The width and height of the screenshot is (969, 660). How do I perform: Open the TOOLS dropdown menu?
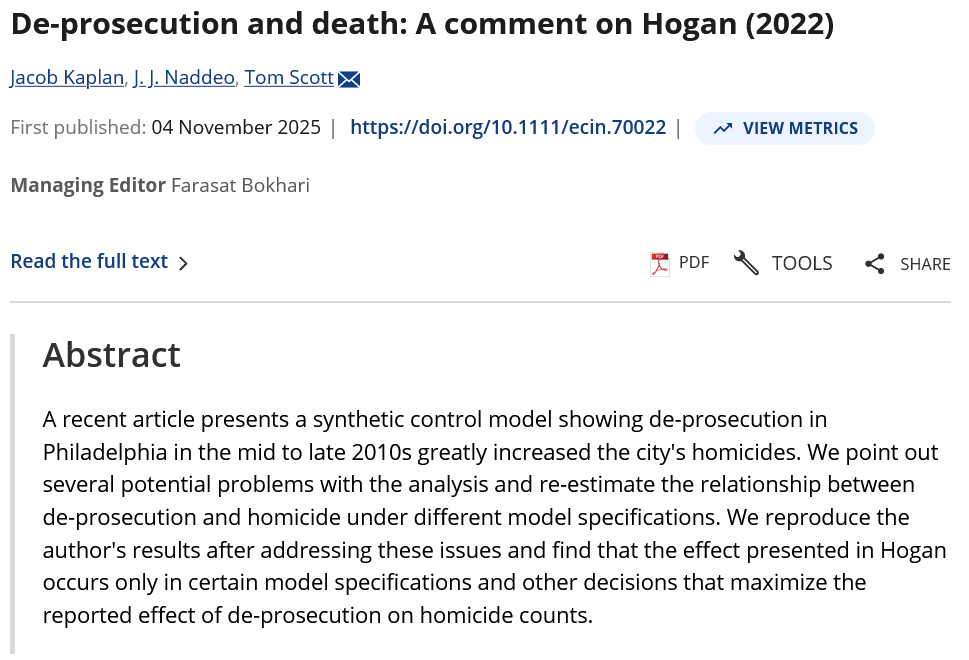tap(802, 263)
